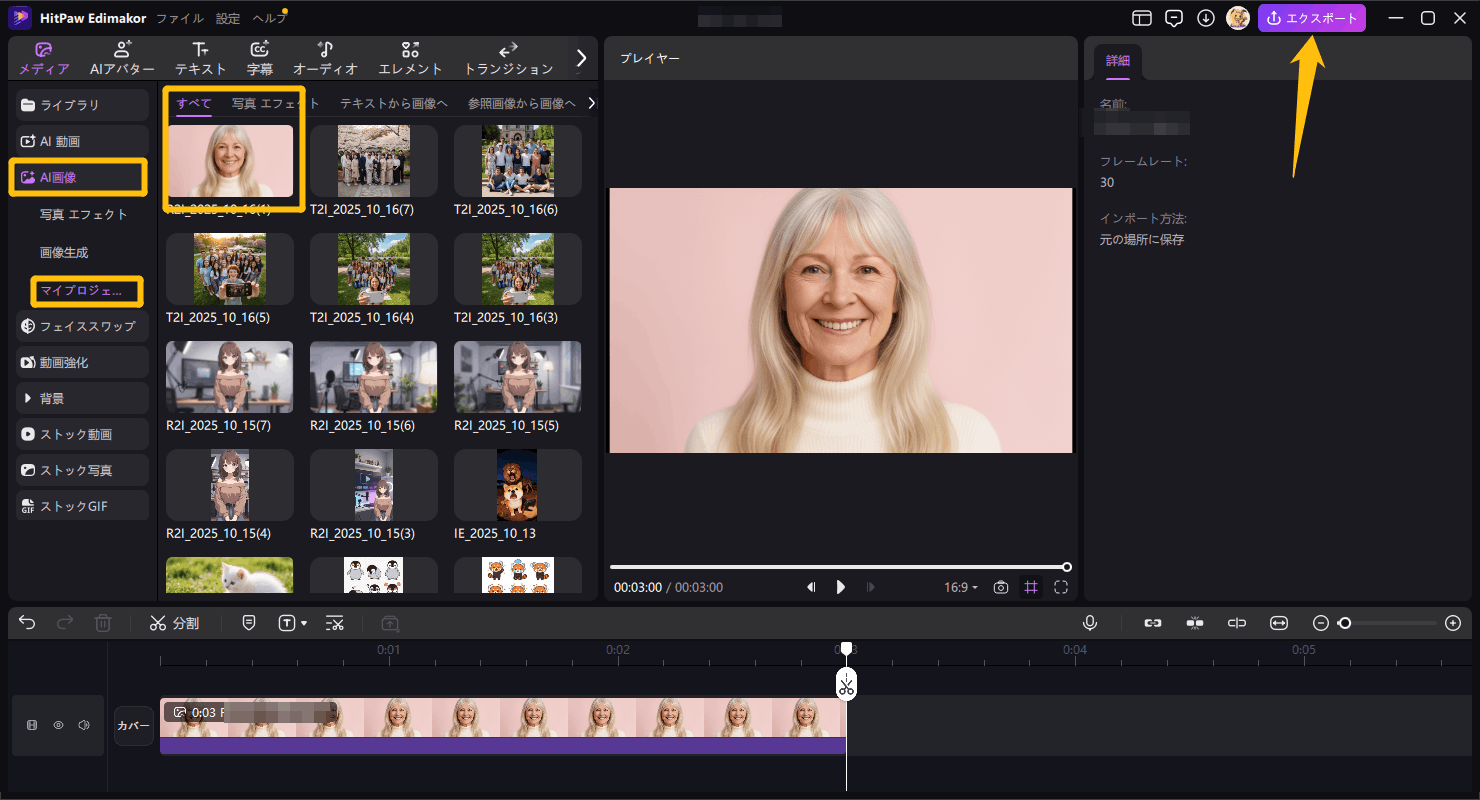Screen dimensions: 1480x800
Task: Show more toolbar tabs with right chevron
Action: pos(580,57)
